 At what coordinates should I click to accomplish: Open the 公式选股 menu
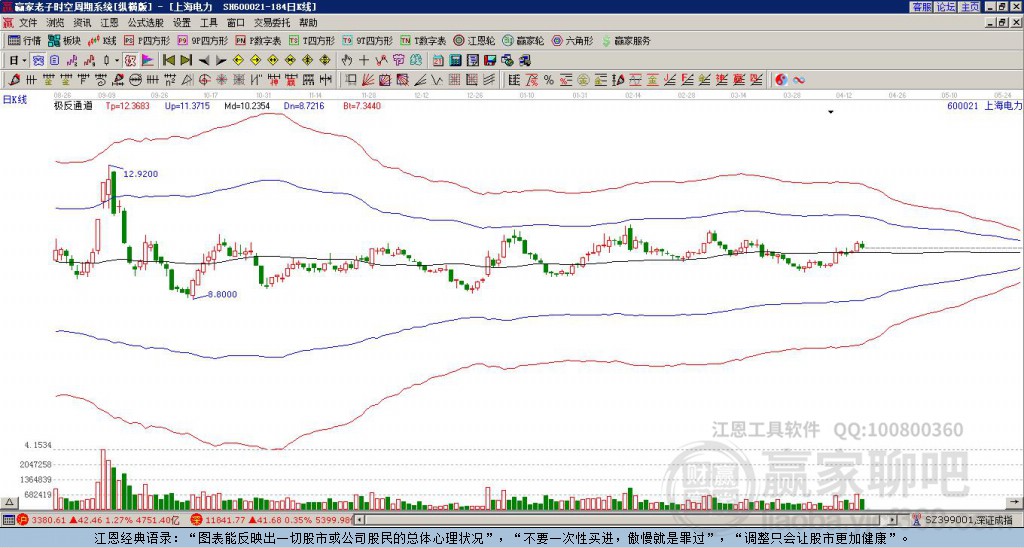[146, 23]
